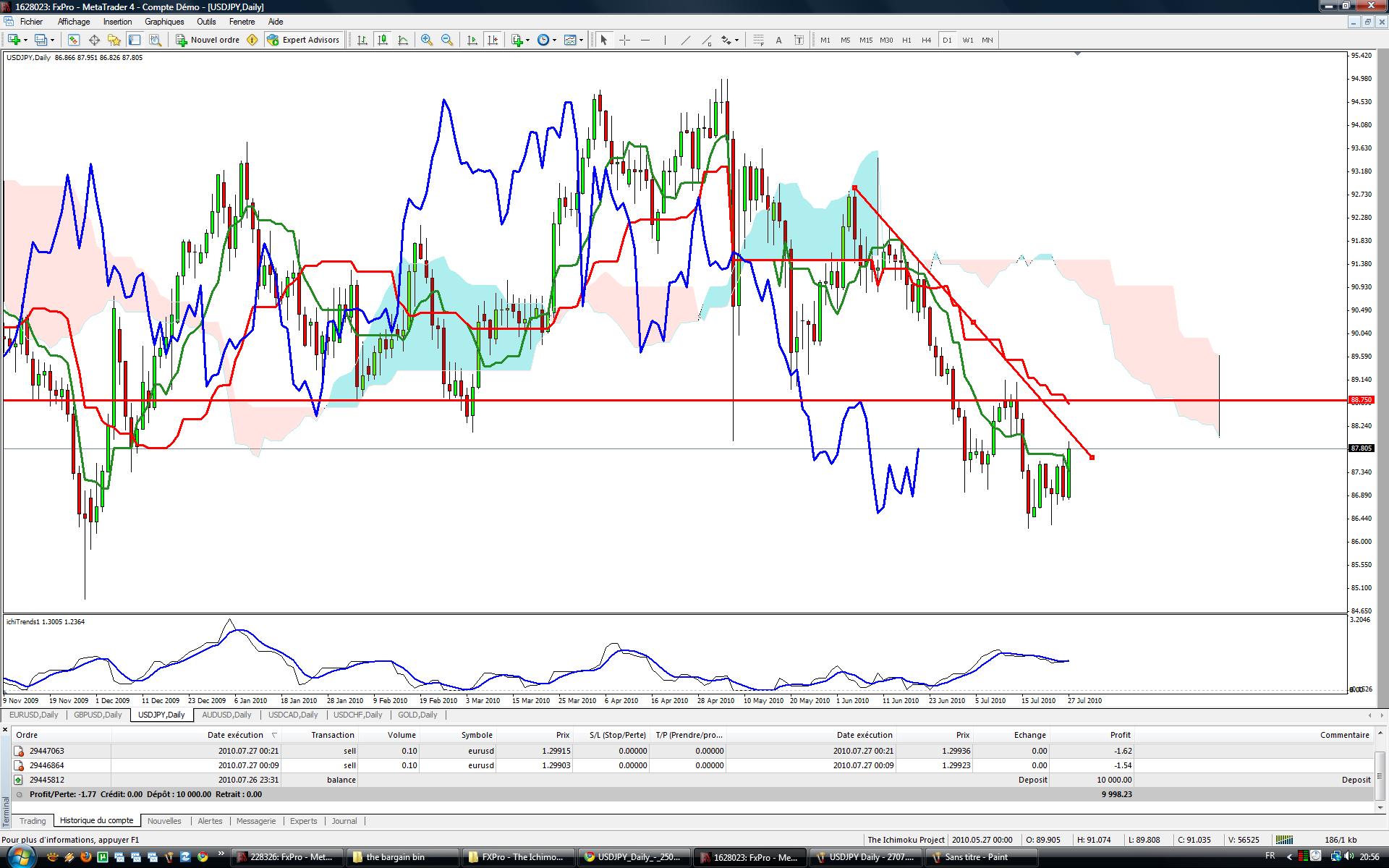Click the zoom out magnifier icon
Image resolution: width=1389 pixels, height=868 pixels.
(447, 40)
